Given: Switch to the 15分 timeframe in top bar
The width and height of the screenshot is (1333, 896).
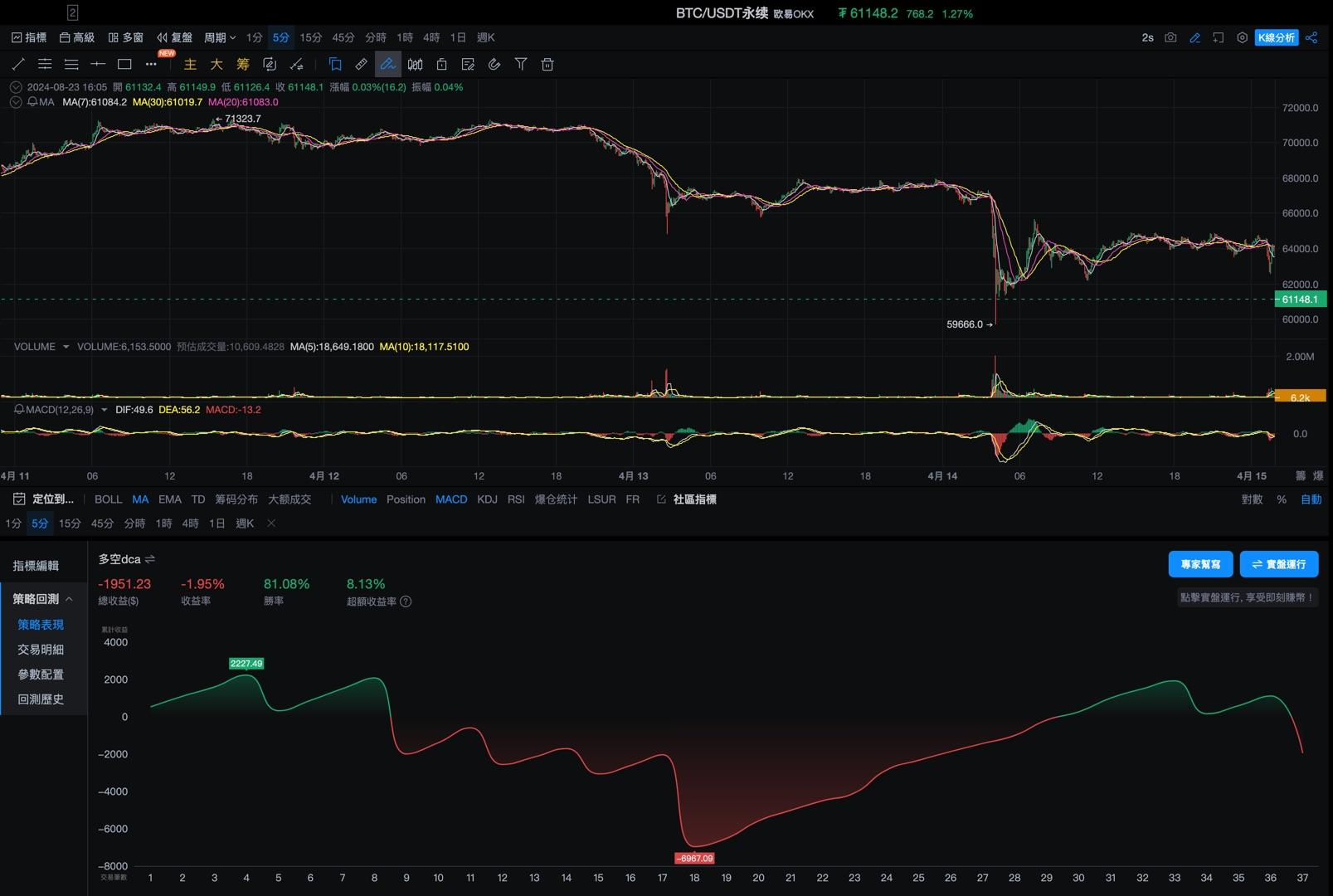Looking at the screenshot, I should point(310,37).
